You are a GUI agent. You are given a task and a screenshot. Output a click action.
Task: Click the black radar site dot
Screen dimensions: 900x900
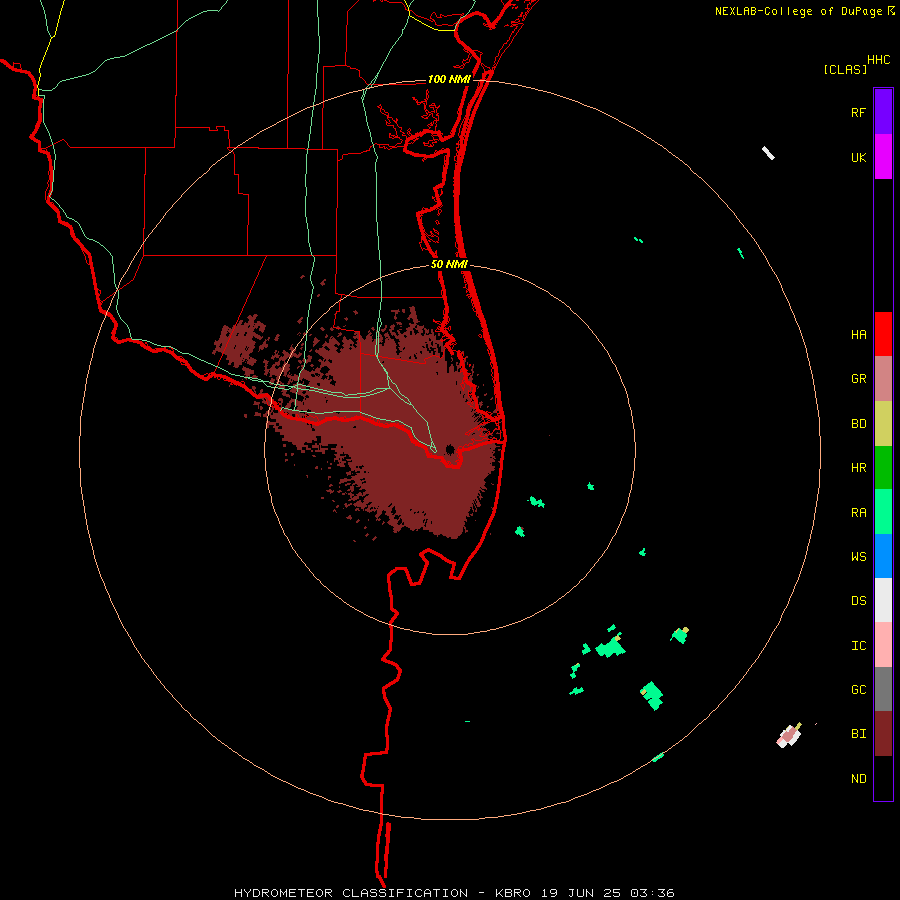pyautogui.click(x=450, y=449)
